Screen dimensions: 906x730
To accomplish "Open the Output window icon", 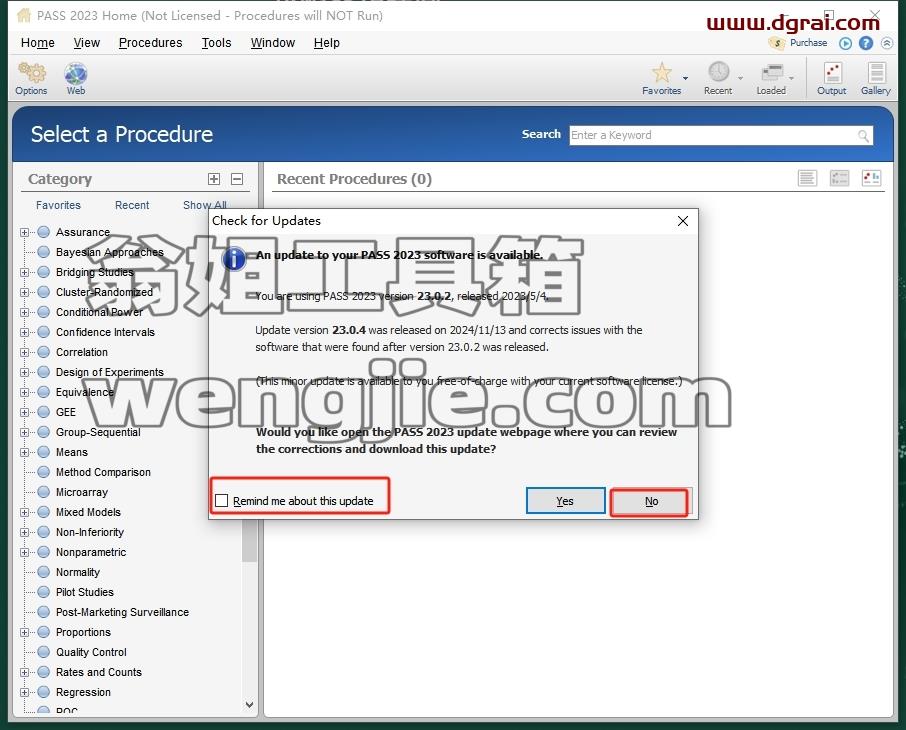I will pos(832,73).
